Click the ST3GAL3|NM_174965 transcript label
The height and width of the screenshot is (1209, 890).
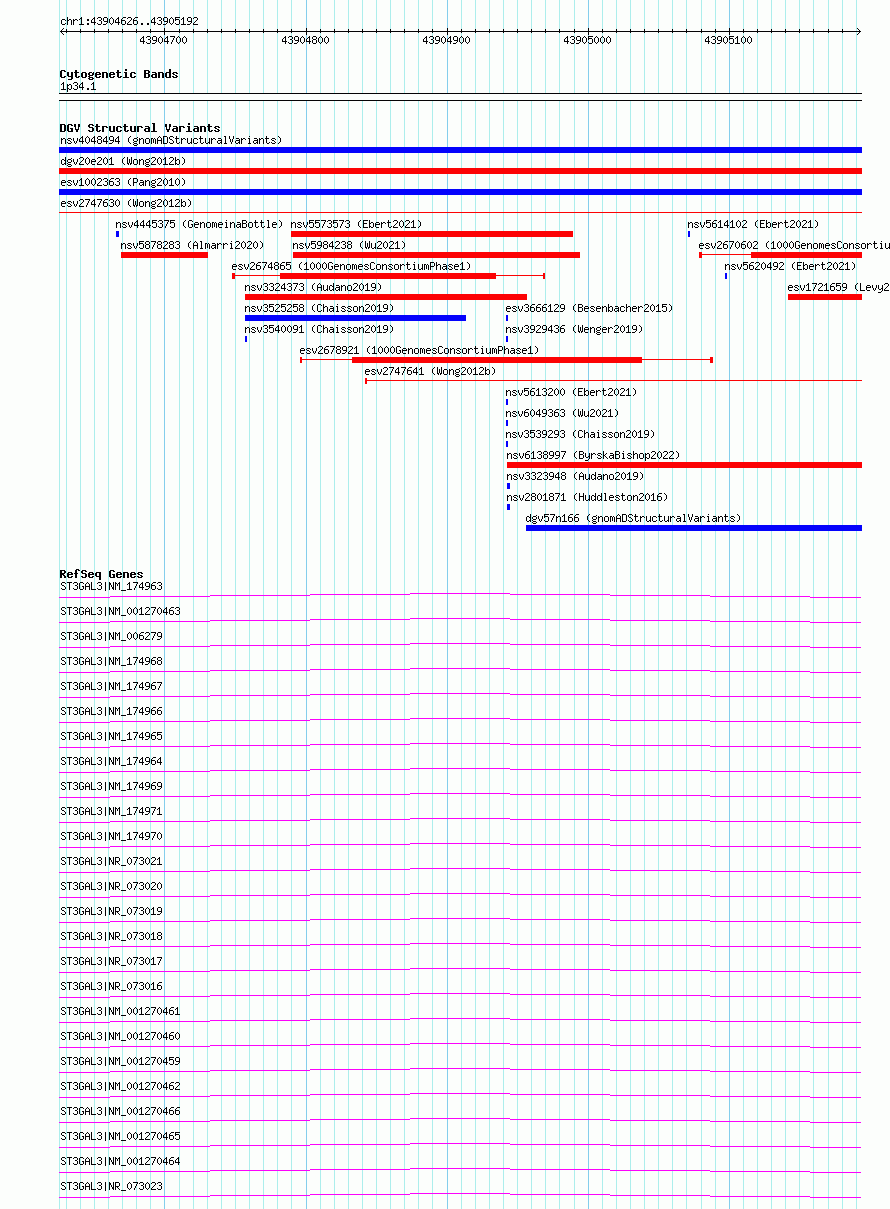coord(111,736)
